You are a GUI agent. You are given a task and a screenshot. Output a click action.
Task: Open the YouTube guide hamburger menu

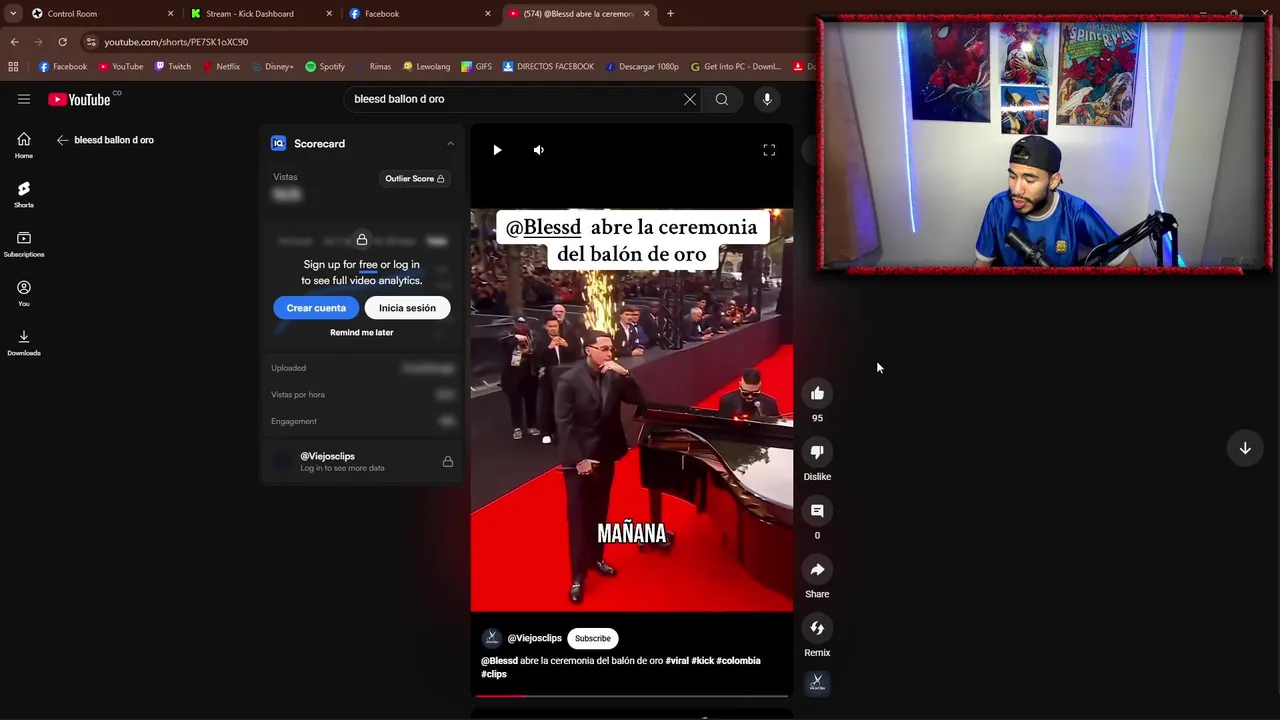[x=24, y=99]
